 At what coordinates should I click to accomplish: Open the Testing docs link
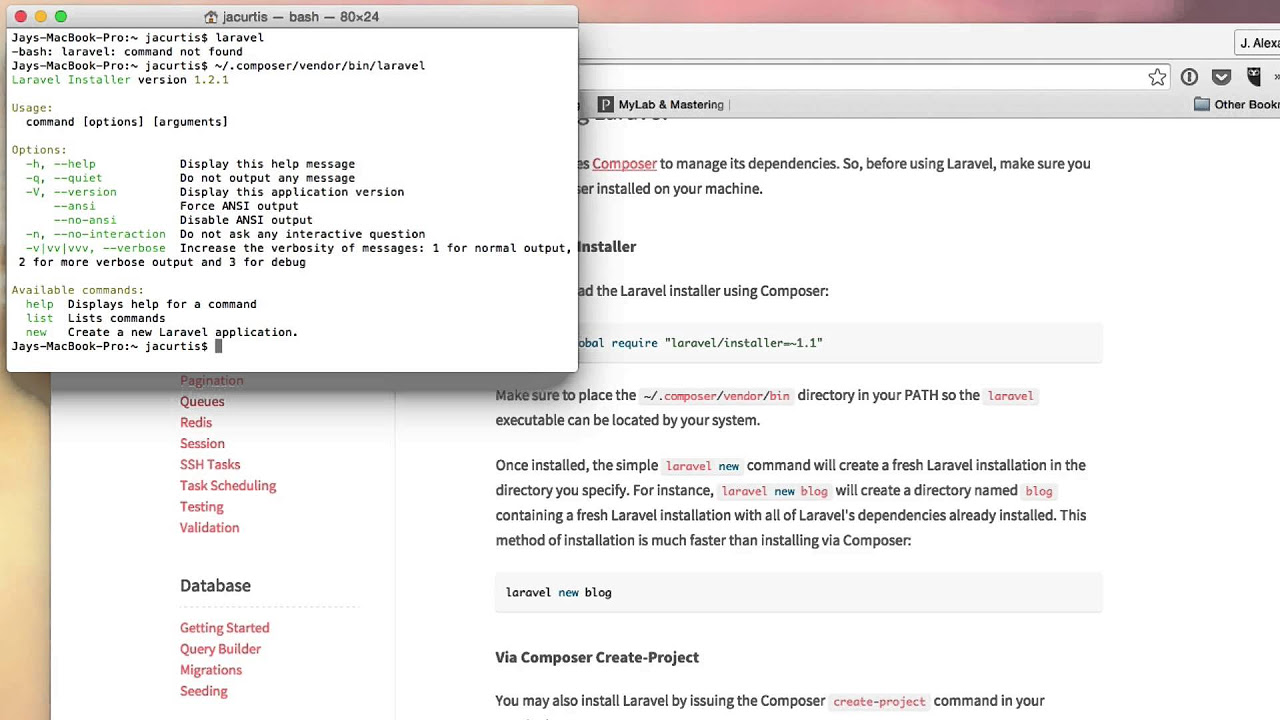tap(202, 506)
